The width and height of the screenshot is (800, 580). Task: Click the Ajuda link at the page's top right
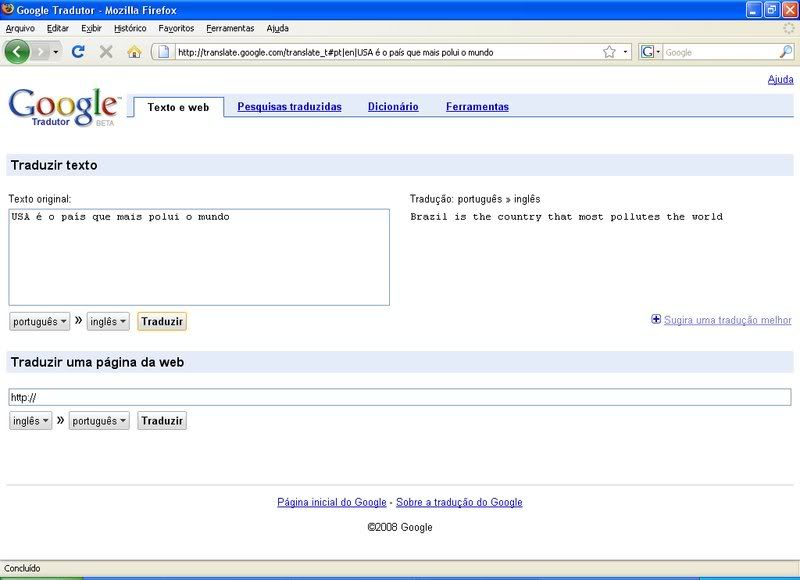(781, 80)
